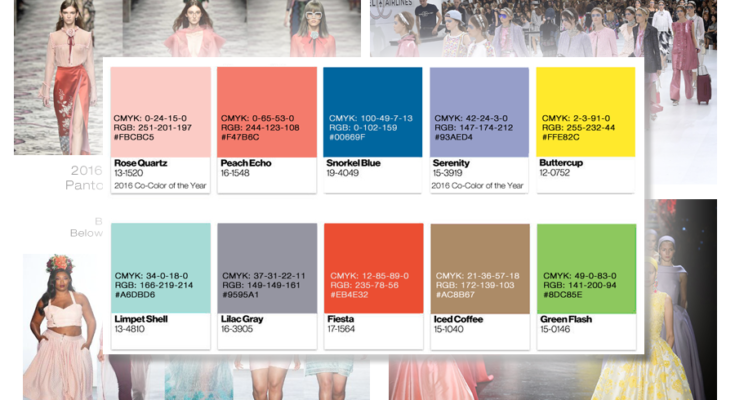Click 'CMYK: 2-3-91-0' text
735x400 pixels.
(x=576, y=118)
